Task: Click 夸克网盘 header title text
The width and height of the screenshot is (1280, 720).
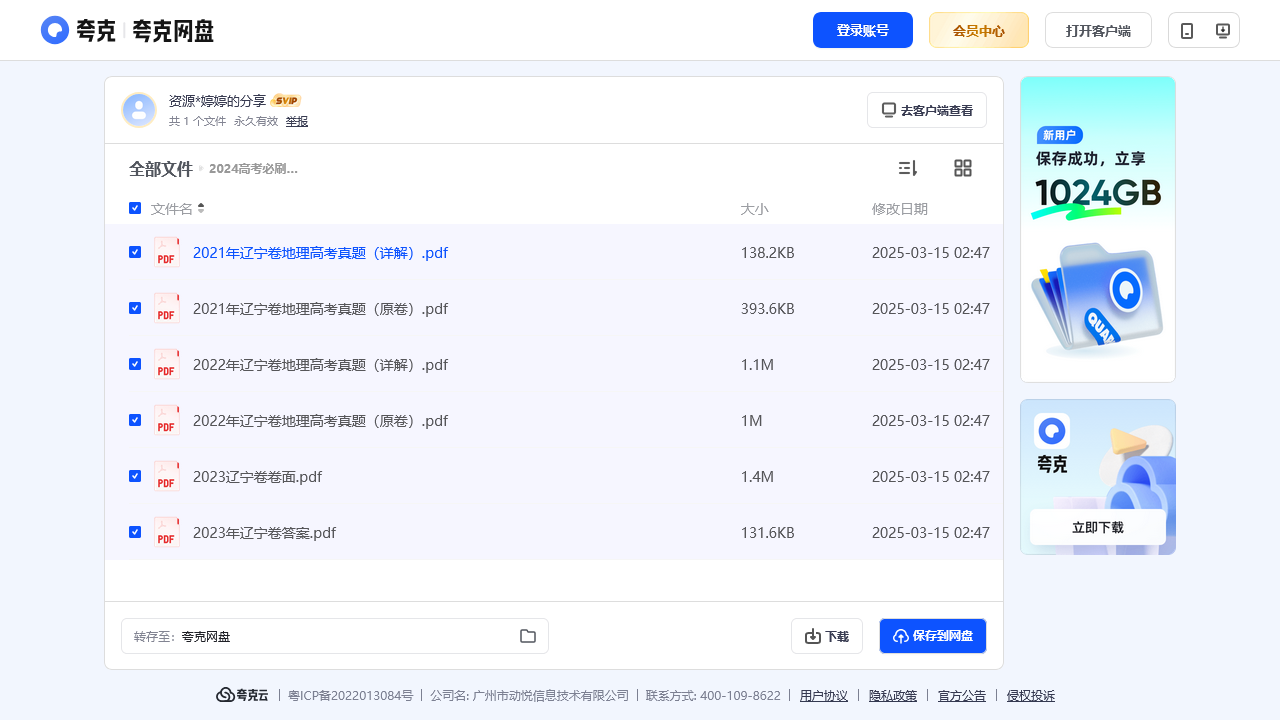Action: tap(173, 31)
